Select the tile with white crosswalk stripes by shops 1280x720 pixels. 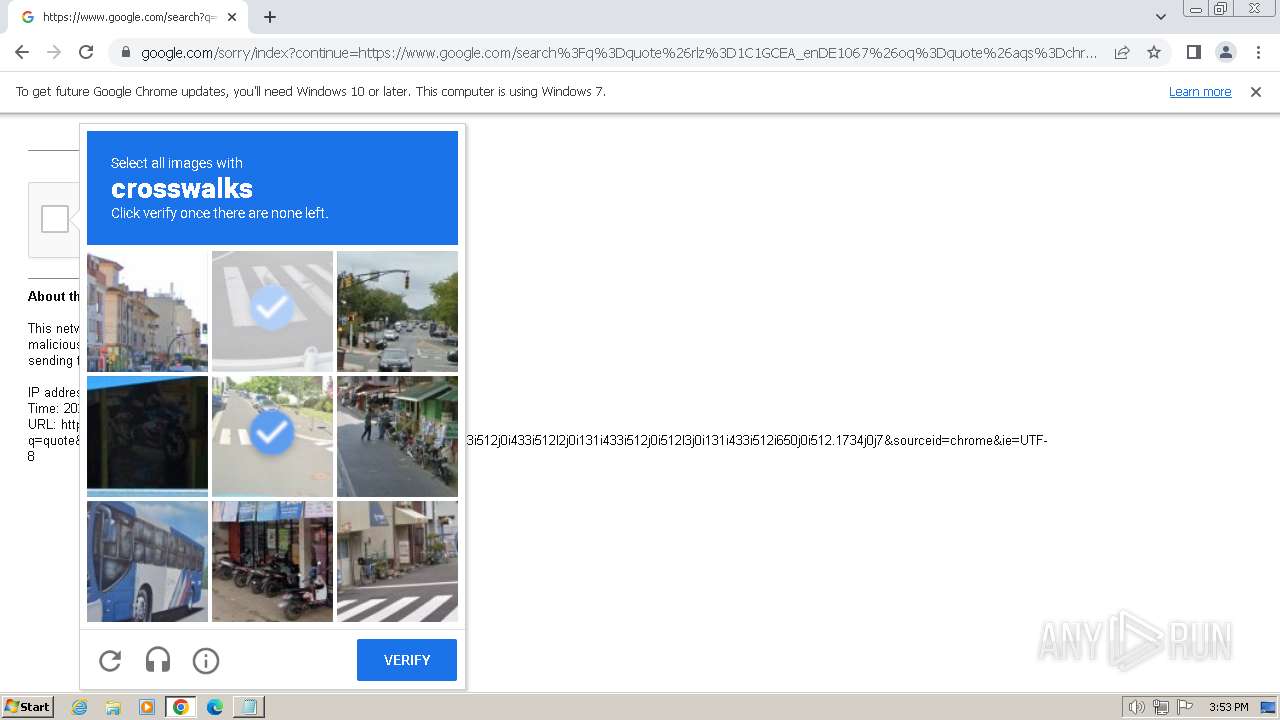coord(397,561)
